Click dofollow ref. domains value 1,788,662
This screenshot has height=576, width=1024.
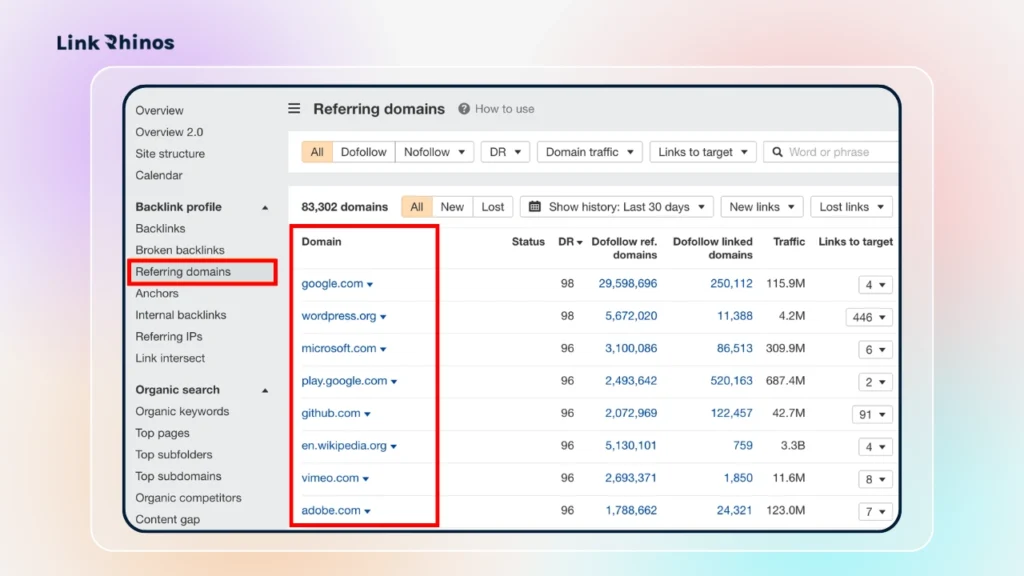coord(631,510)
